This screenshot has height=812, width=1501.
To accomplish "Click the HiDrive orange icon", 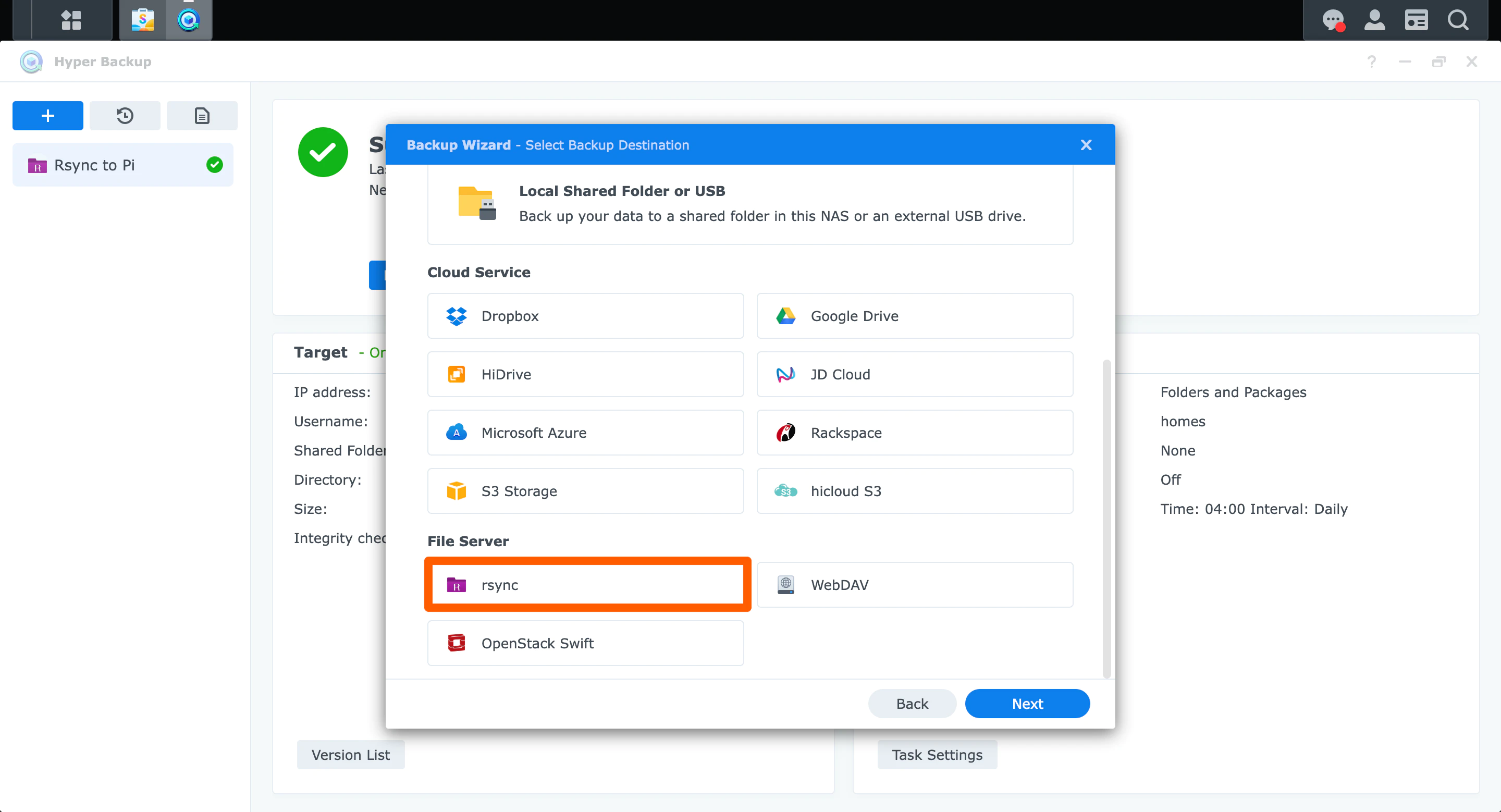I will tap(456, 374).
